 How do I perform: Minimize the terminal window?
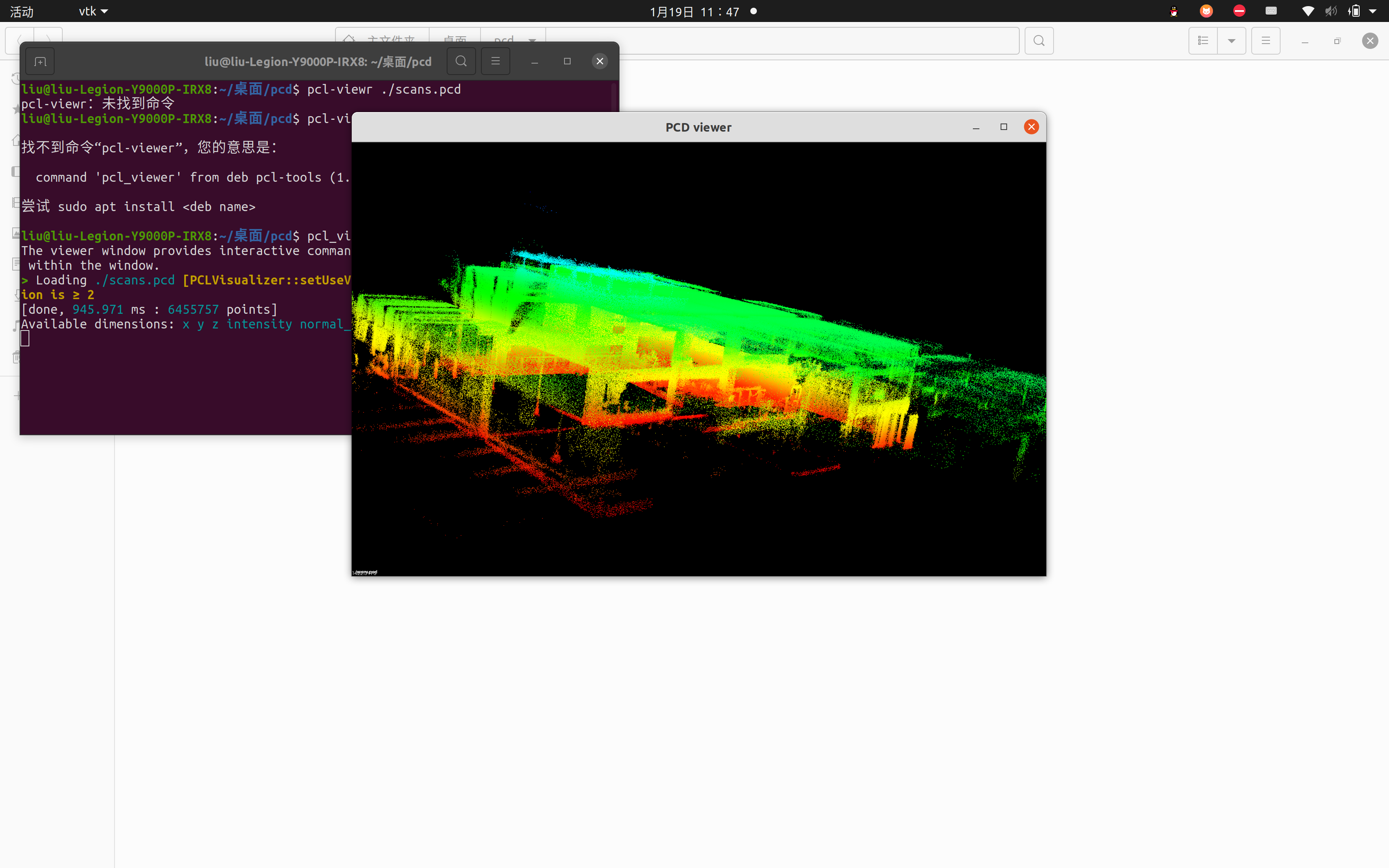(x=534, y=62)
